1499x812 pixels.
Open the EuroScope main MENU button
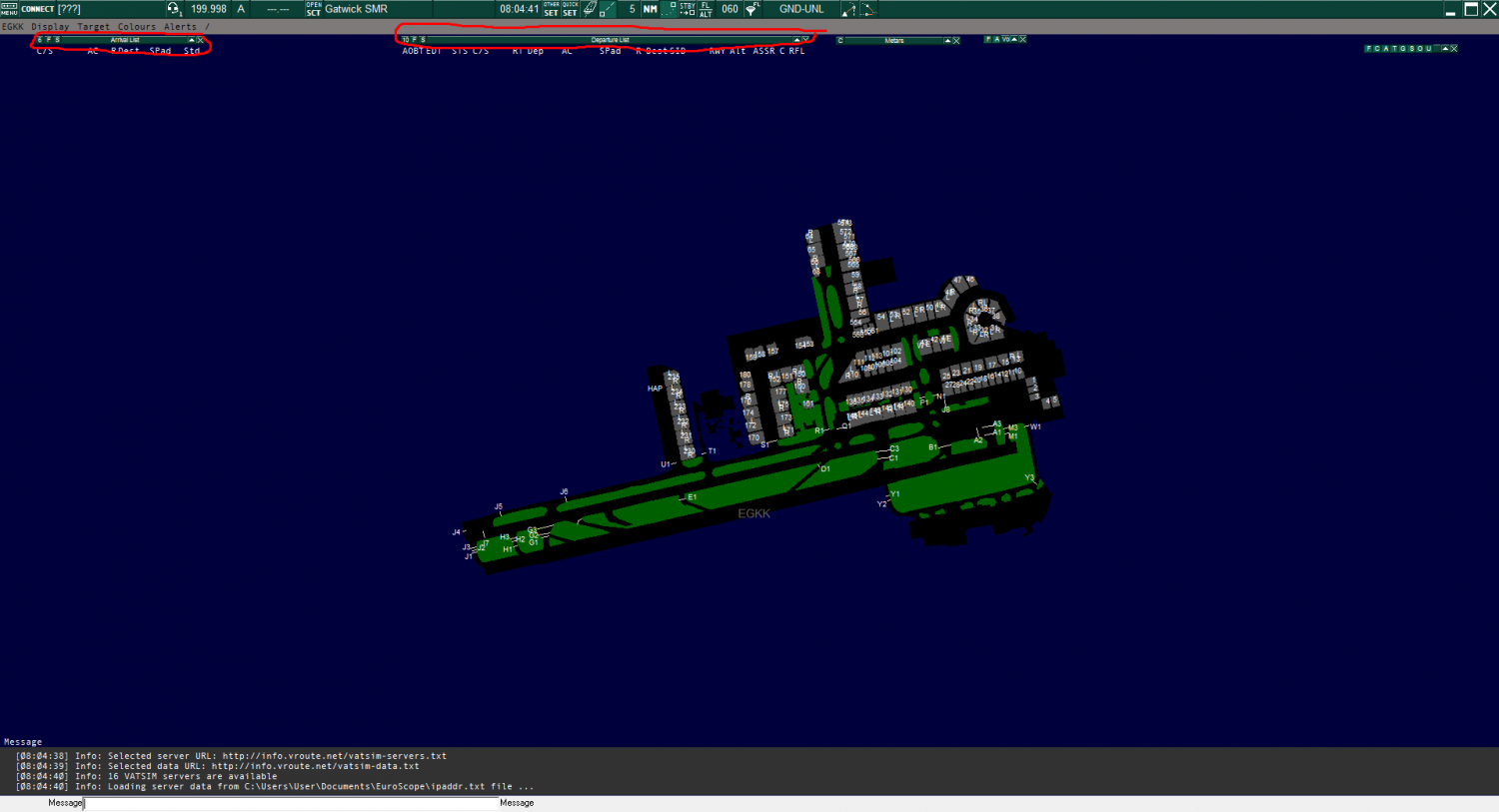9,9
